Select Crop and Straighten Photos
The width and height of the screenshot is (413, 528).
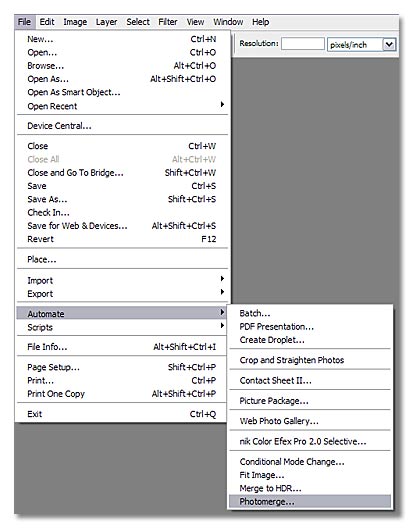310,360
